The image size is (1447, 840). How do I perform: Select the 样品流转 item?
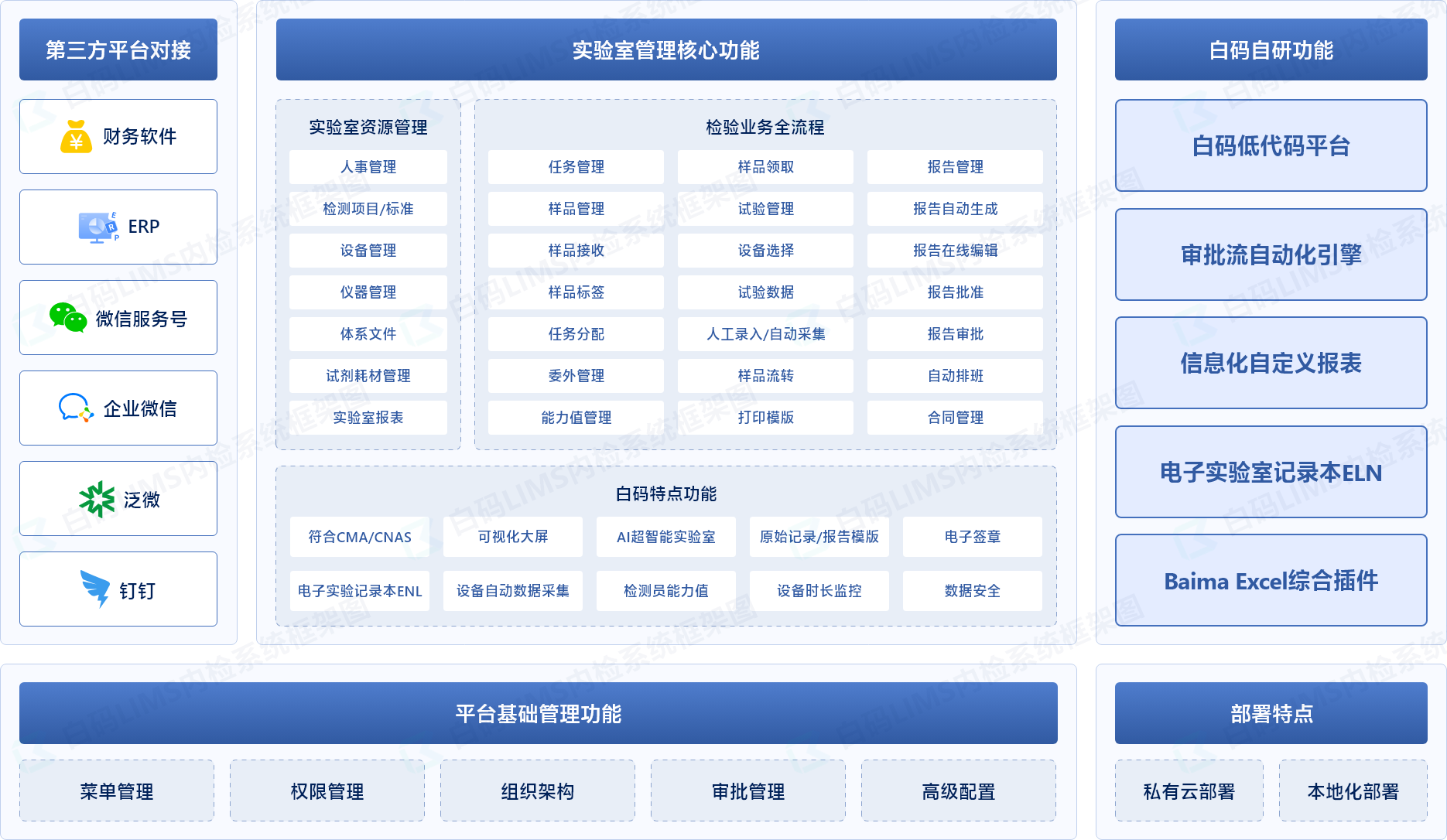[766, 376]
